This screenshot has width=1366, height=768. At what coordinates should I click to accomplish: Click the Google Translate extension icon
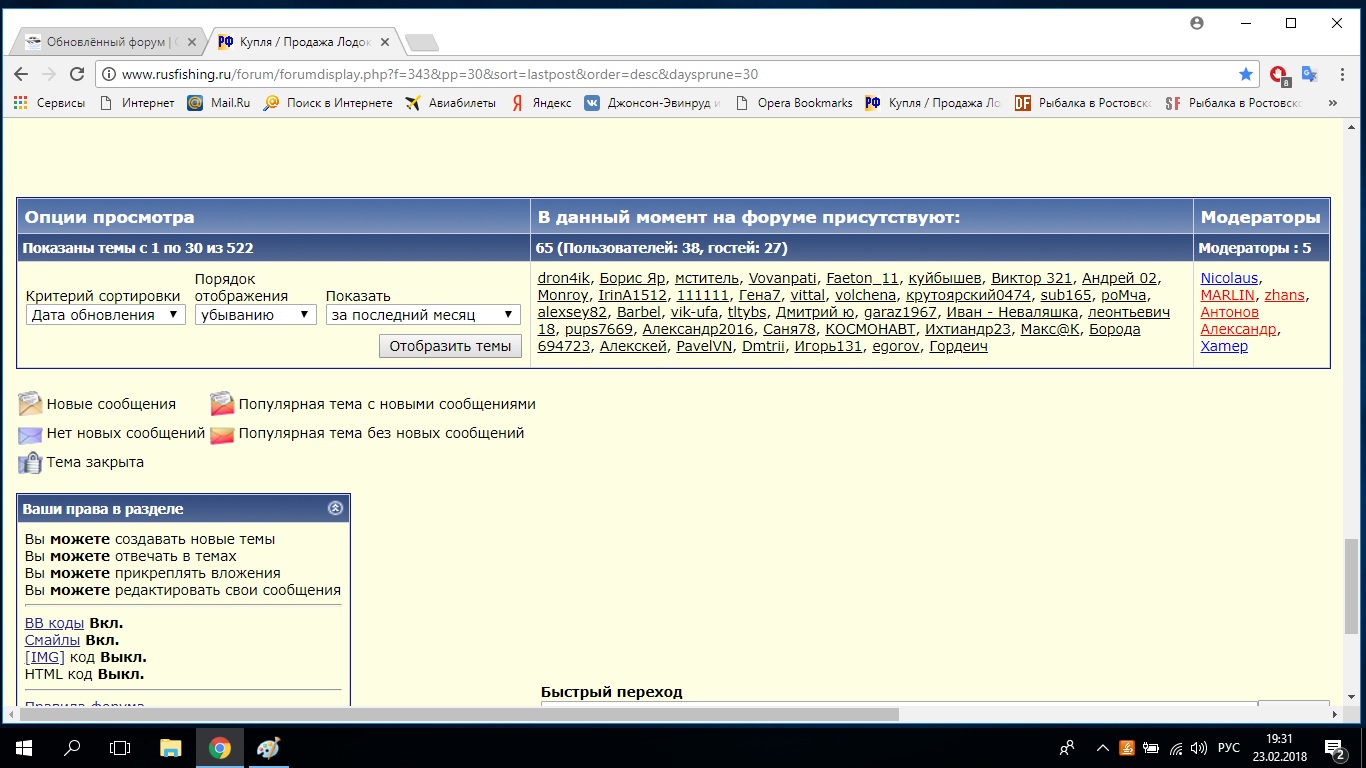click(x=1309, y=74)
